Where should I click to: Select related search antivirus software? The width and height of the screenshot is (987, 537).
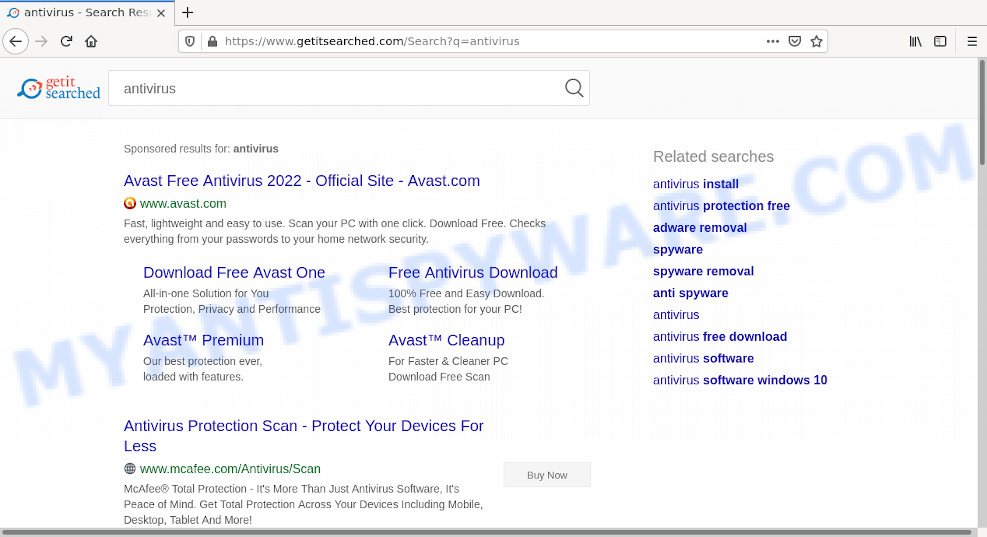point(703,358)
